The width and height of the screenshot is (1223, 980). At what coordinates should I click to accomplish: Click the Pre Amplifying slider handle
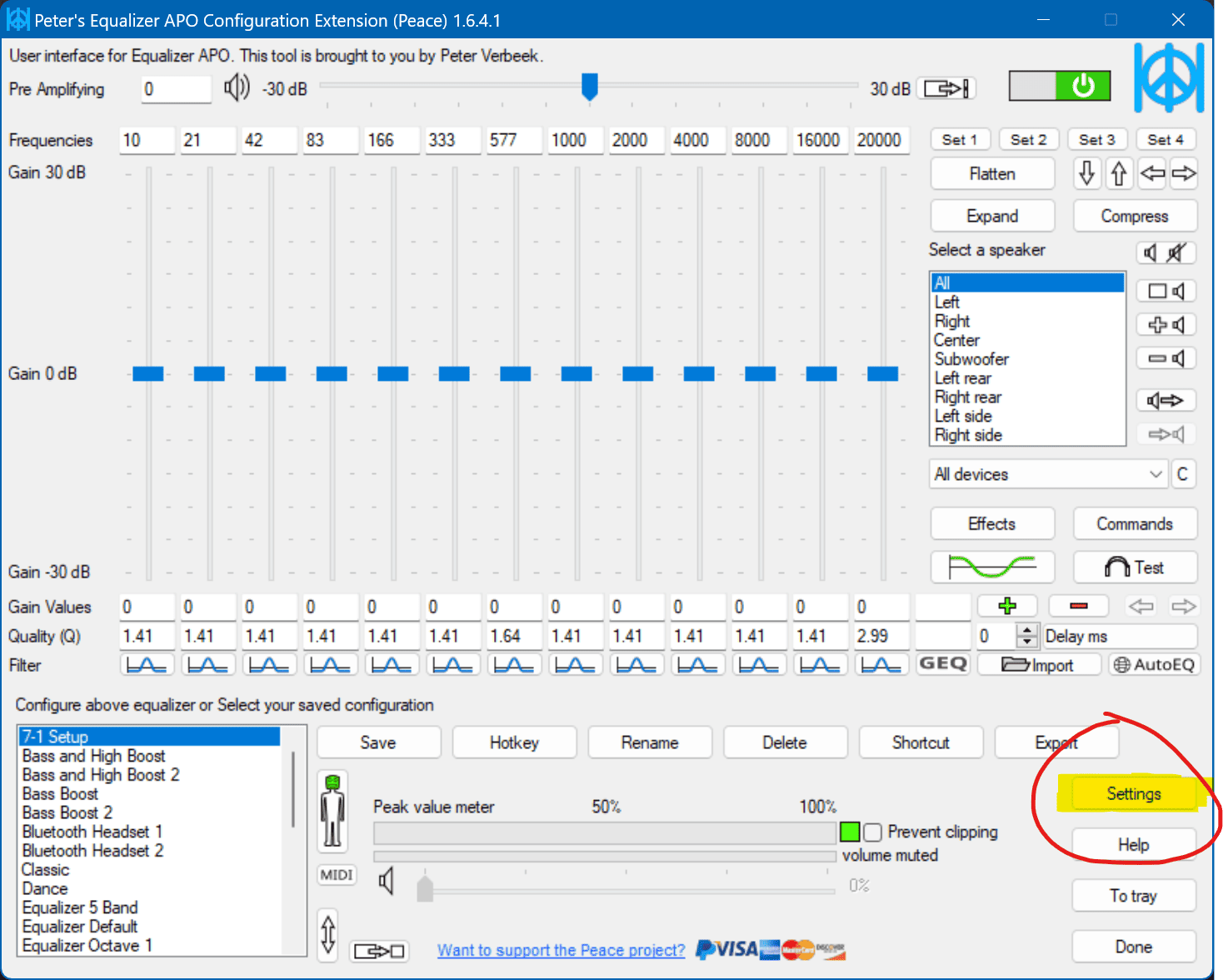pos(590,87)
